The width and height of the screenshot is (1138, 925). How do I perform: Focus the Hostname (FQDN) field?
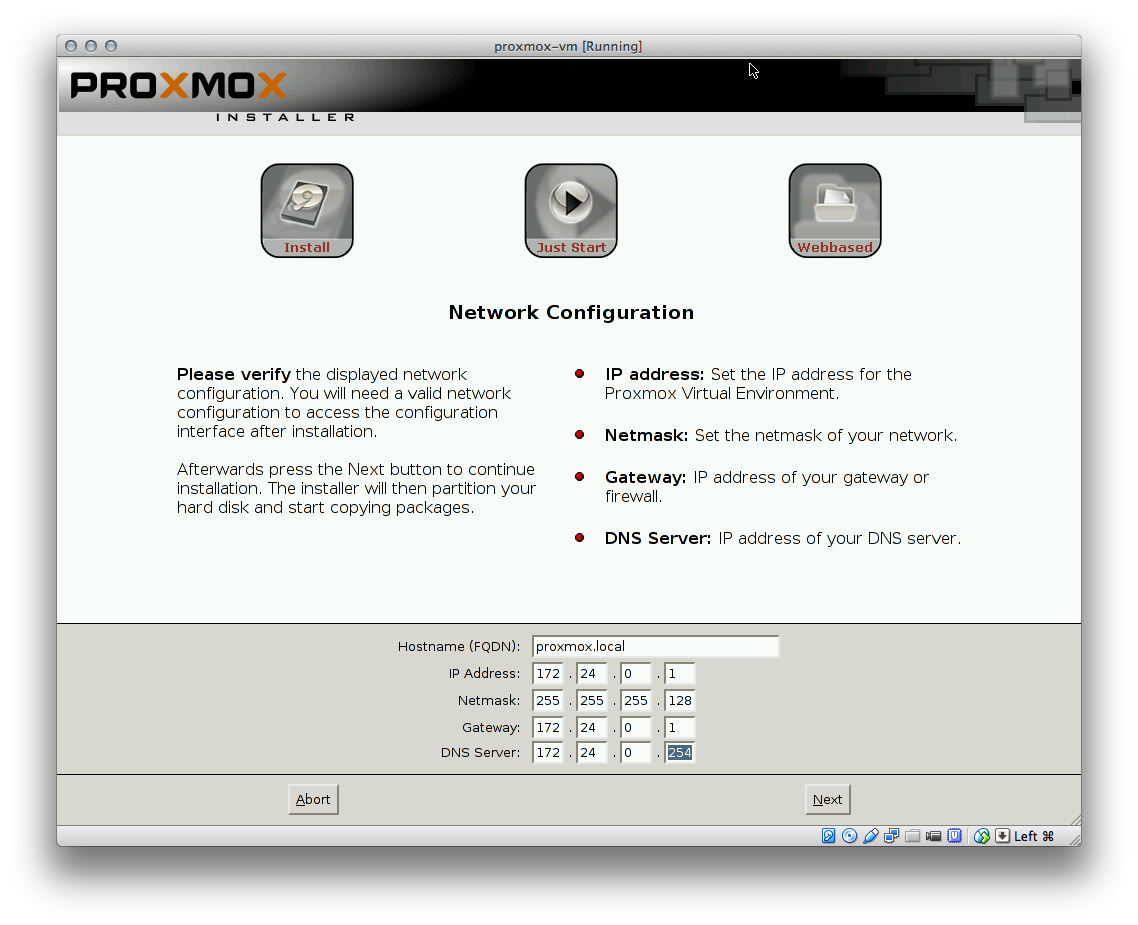(655, 646)
